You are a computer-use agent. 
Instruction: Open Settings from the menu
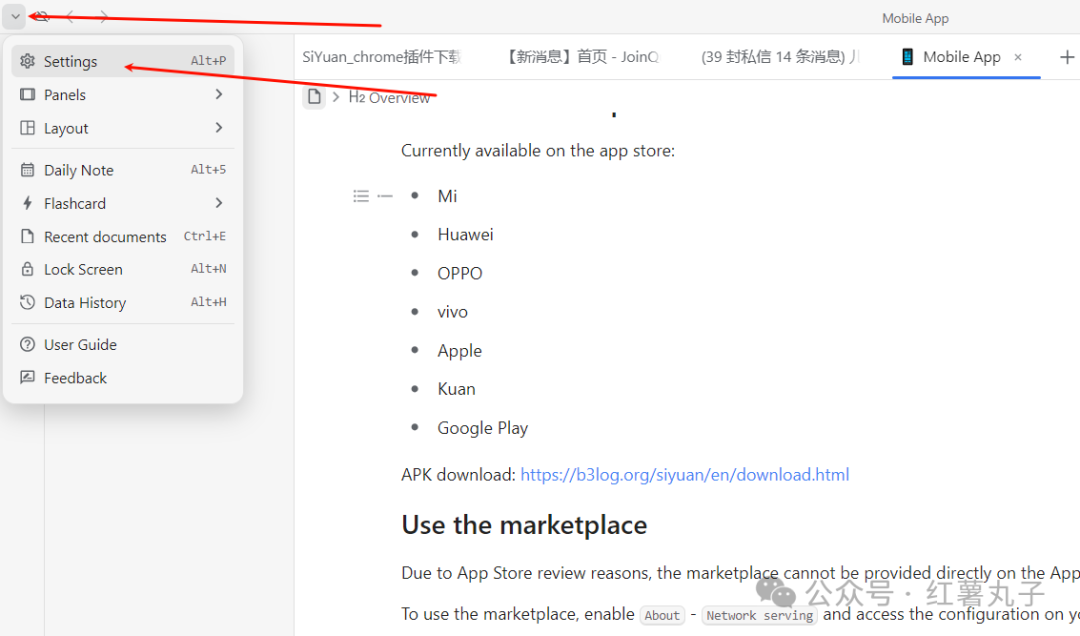click(123, 61)
